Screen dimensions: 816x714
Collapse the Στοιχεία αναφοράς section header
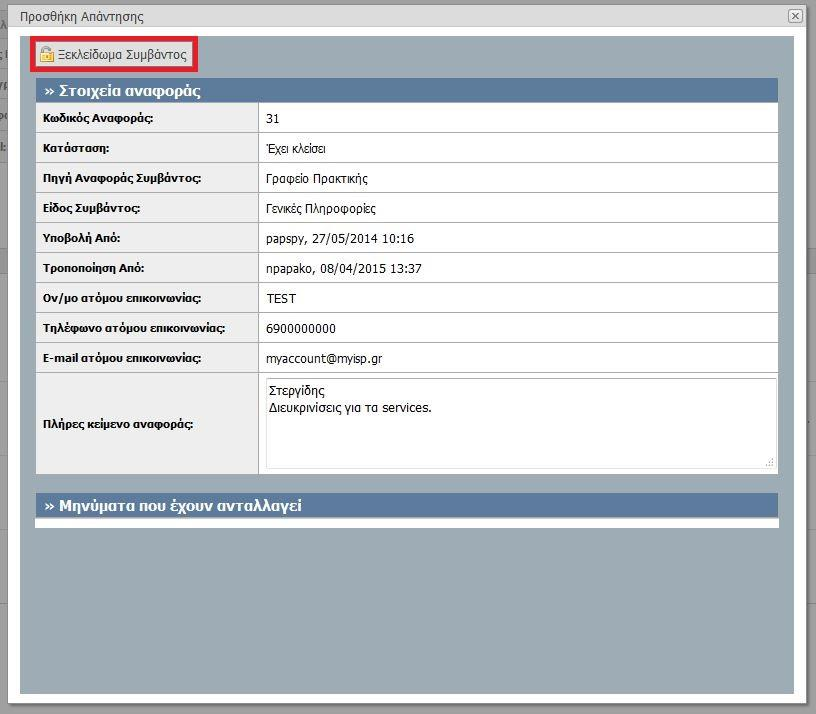coord(407,91)
